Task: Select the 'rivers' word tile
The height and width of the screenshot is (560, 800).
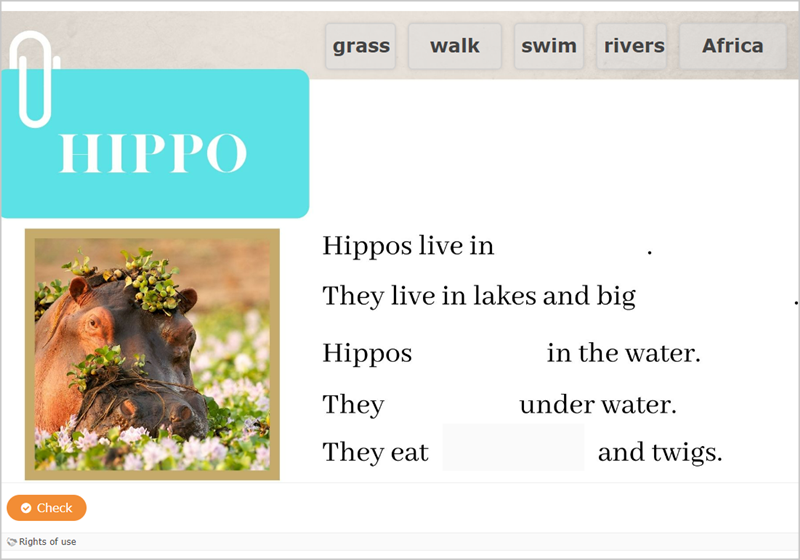Action: click(x=634, y=46)
